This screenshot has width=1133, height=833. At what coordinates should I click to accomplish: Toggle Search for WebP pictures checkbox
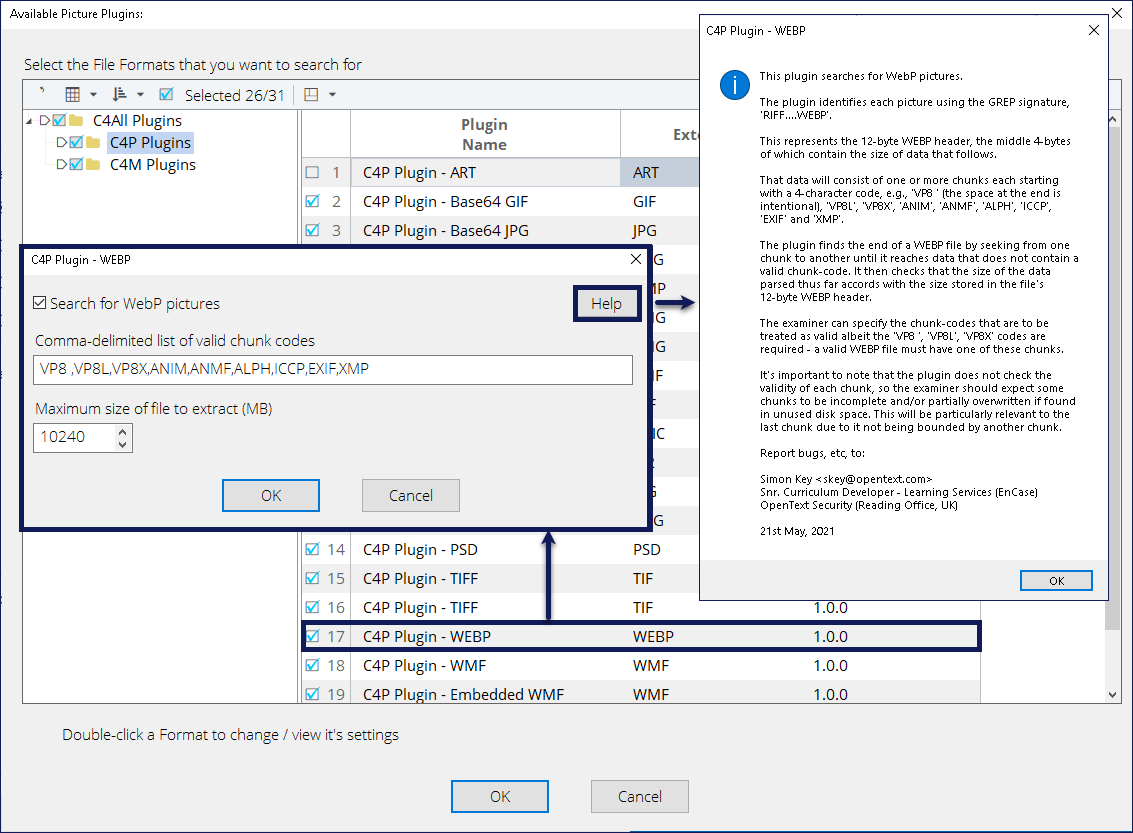pyautogui.click(x=40, y=303)
